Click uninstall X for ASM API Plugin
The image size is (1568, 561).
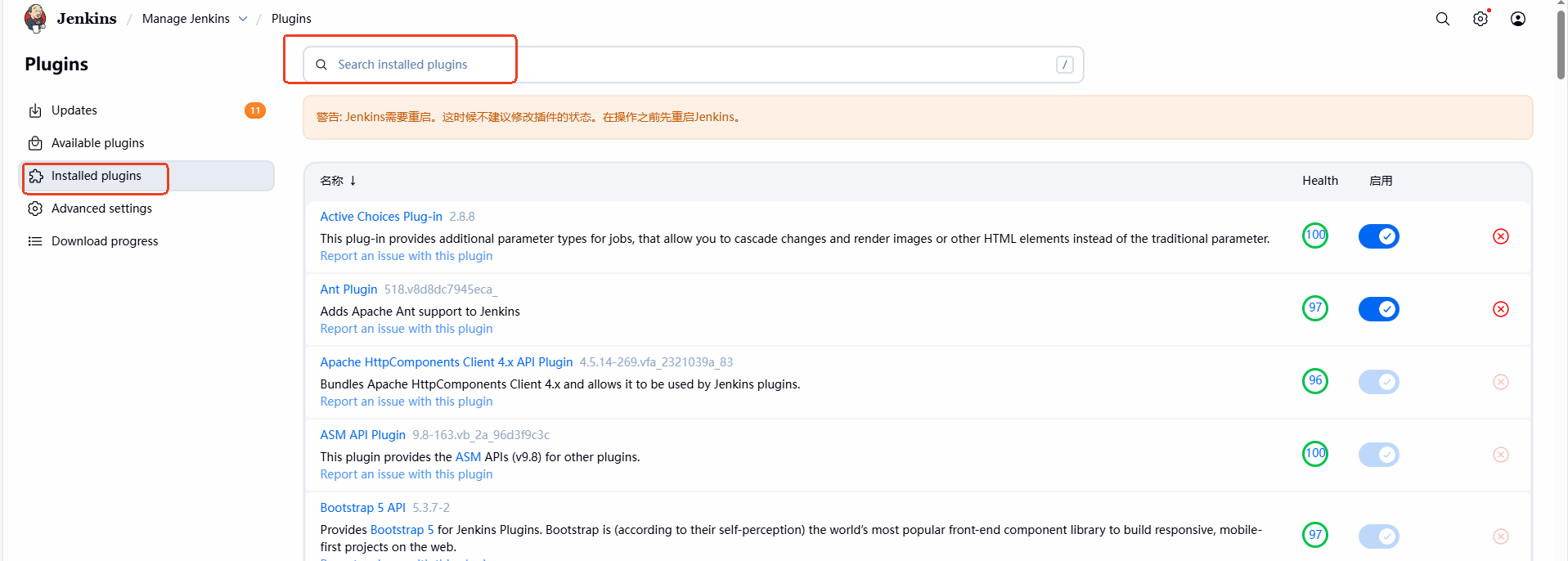click(x=1501, y=455)
